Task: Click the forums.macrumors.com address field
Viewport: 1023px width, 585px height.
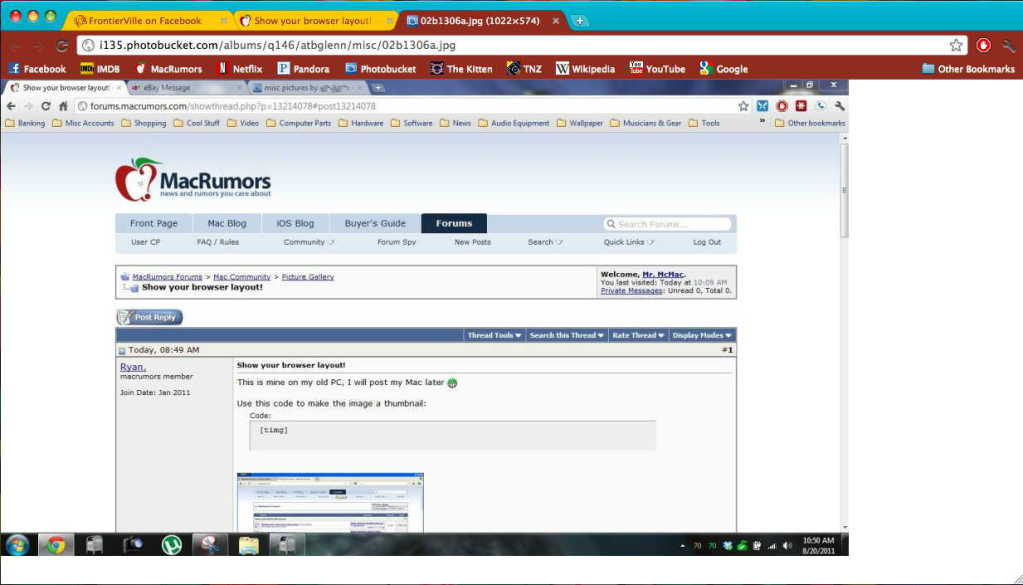Action: [x=412, y=106]
